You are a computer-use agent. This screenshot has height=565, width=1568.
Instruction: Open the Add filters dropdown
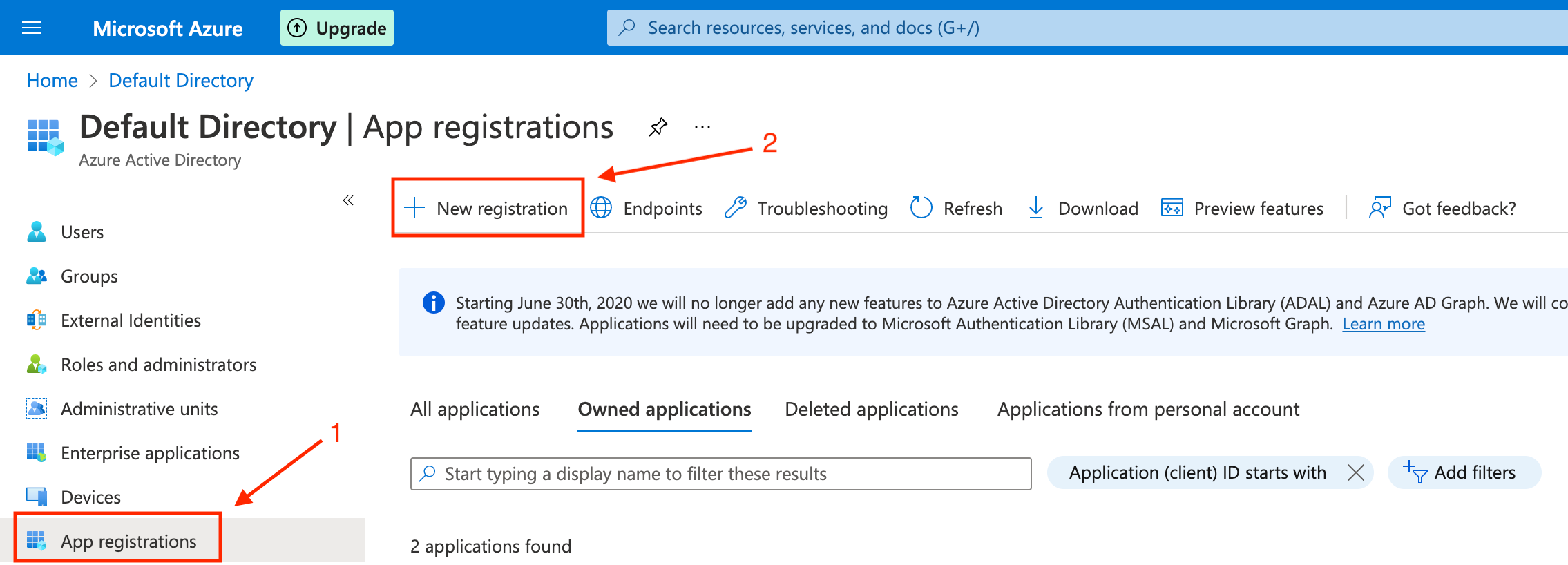(1464, 472)
